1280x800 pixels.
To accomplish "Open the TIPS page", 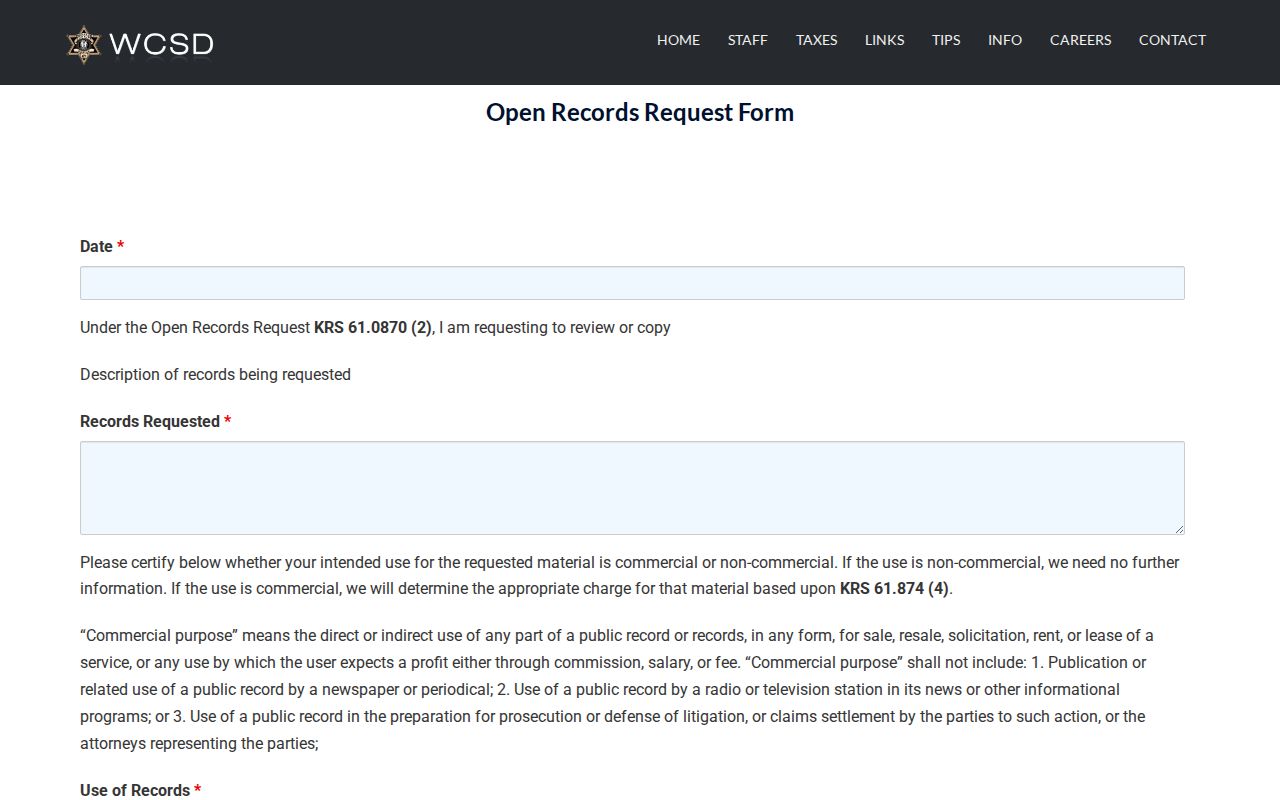I will click(946, 40).
